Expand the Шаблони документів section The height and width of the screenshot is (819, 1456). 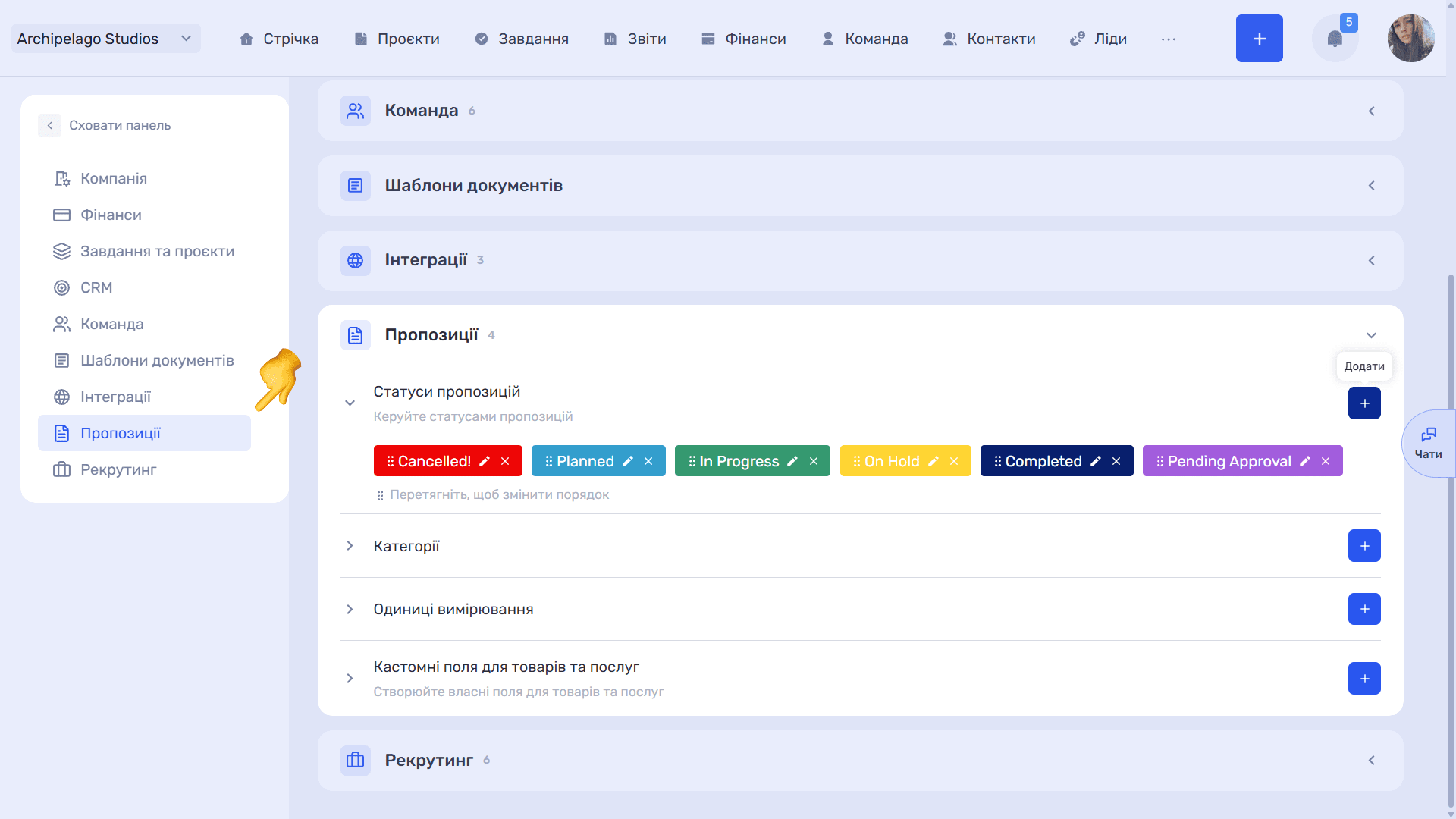(x=1371, y=185)
